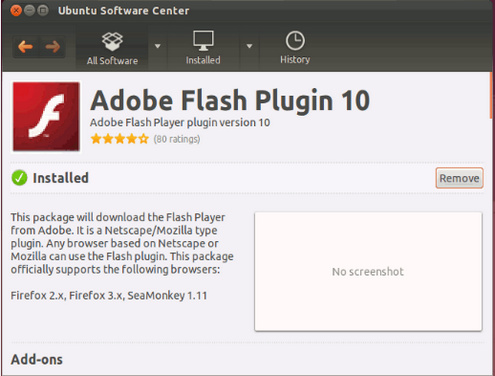Screen dimensions: 495x376
Task: Close the Ubuntu Software Center window
Action: 16,10
